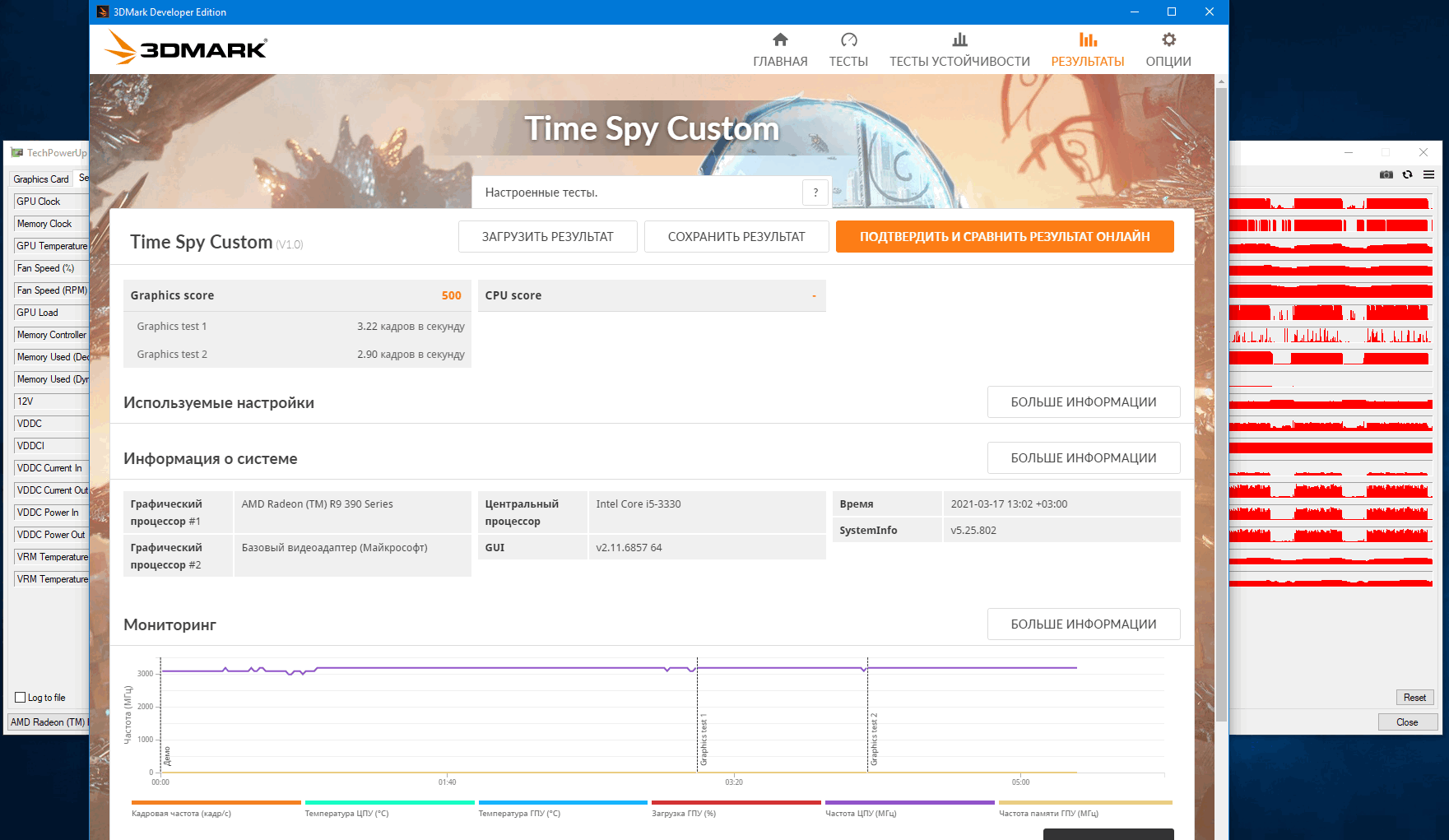Click the Reset button in GPU-Z

click(1414, 698)
